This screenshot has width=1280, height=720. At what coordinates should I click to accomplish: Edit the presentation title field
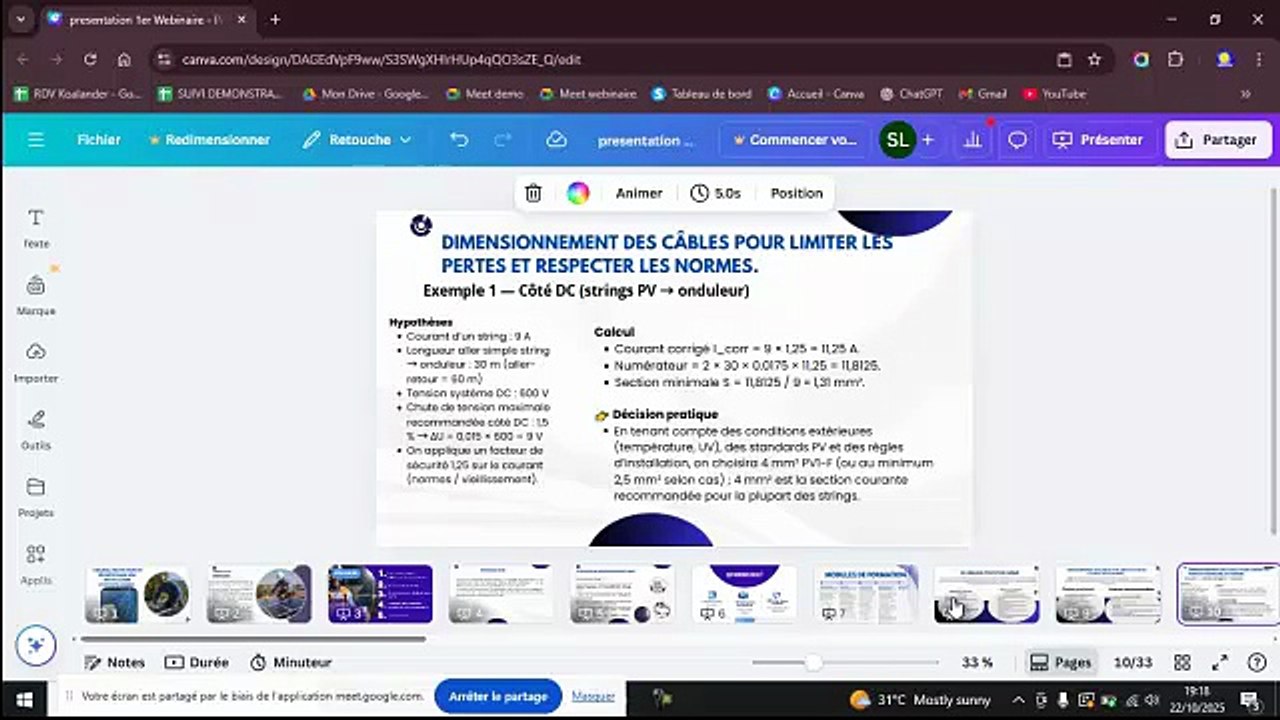[646, 140]
